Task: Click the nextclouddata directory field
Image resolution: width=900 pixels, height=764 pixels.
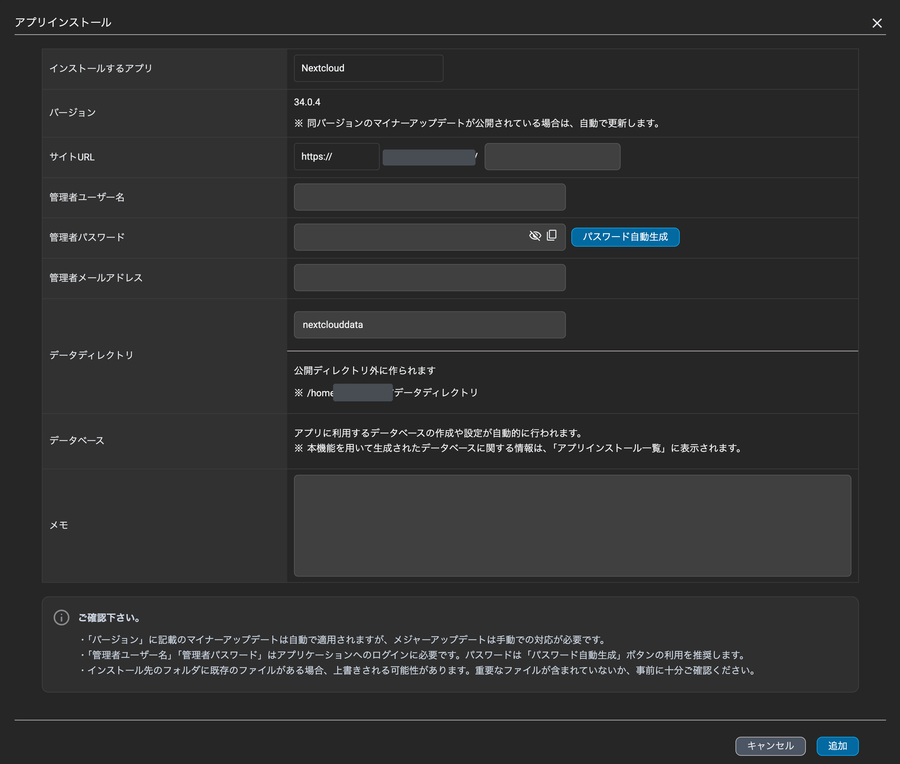Action: click(x=429, y=324)
